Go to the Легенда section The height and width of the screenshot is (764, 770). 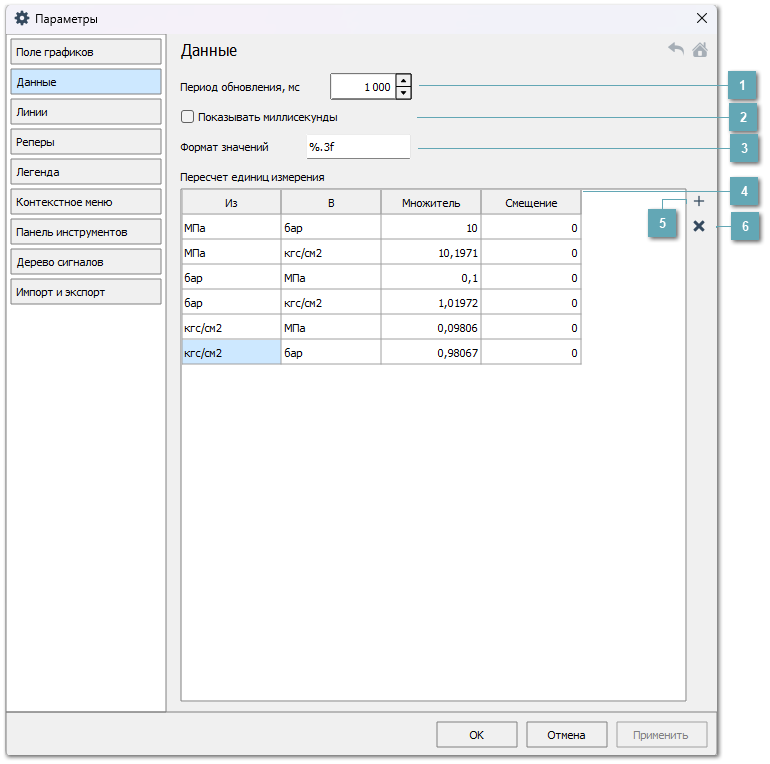tap(85, 172)
